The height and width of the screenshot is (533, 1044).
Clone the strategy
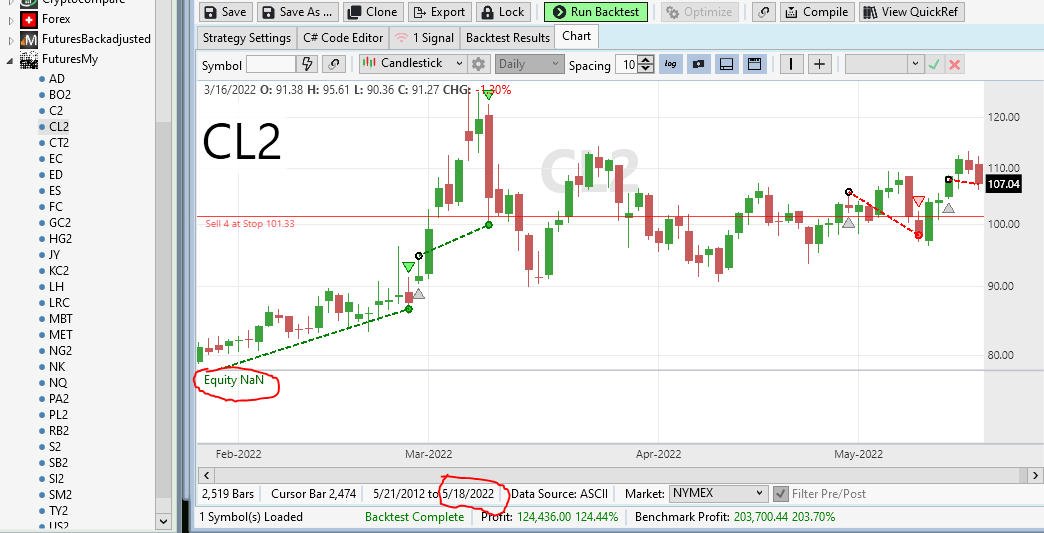pyautogui.click(x=374, y=12)
